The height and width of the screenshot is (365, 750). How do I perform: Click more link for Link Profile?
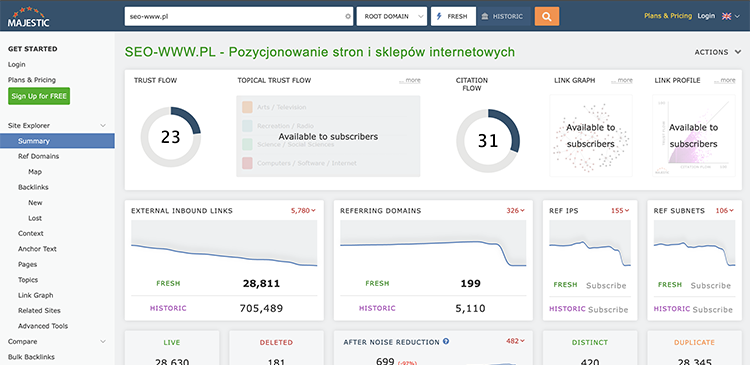pyautogui.click(x=725, y=80)
